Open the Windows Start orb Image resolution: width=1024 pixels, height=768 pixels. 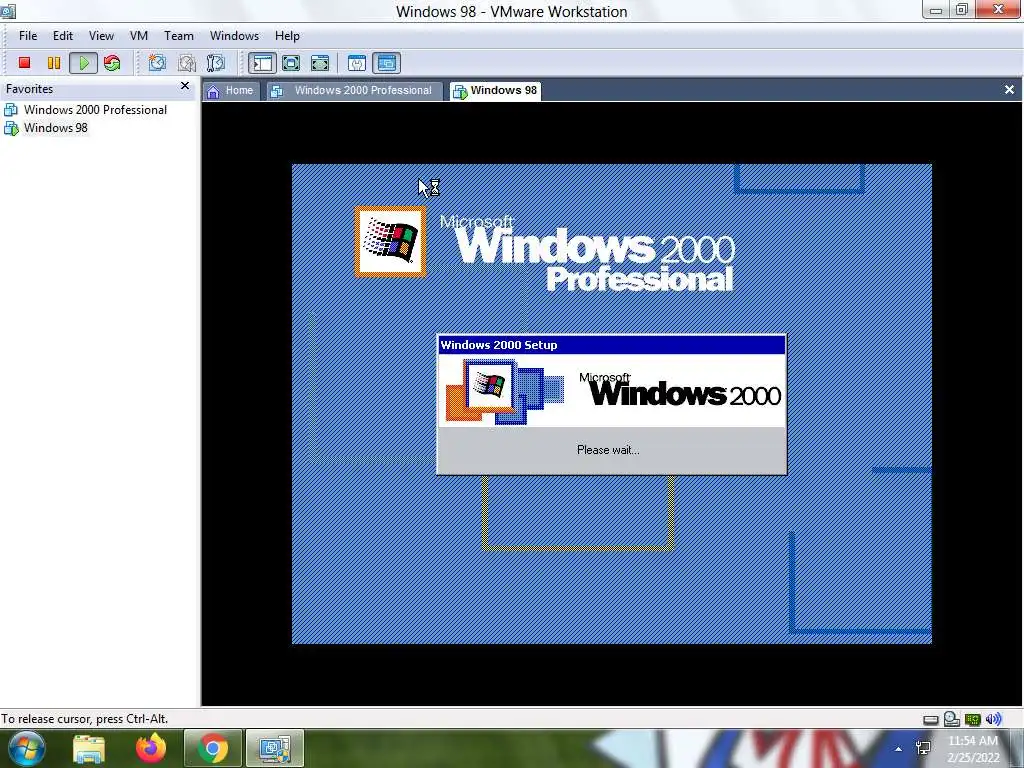26,748
